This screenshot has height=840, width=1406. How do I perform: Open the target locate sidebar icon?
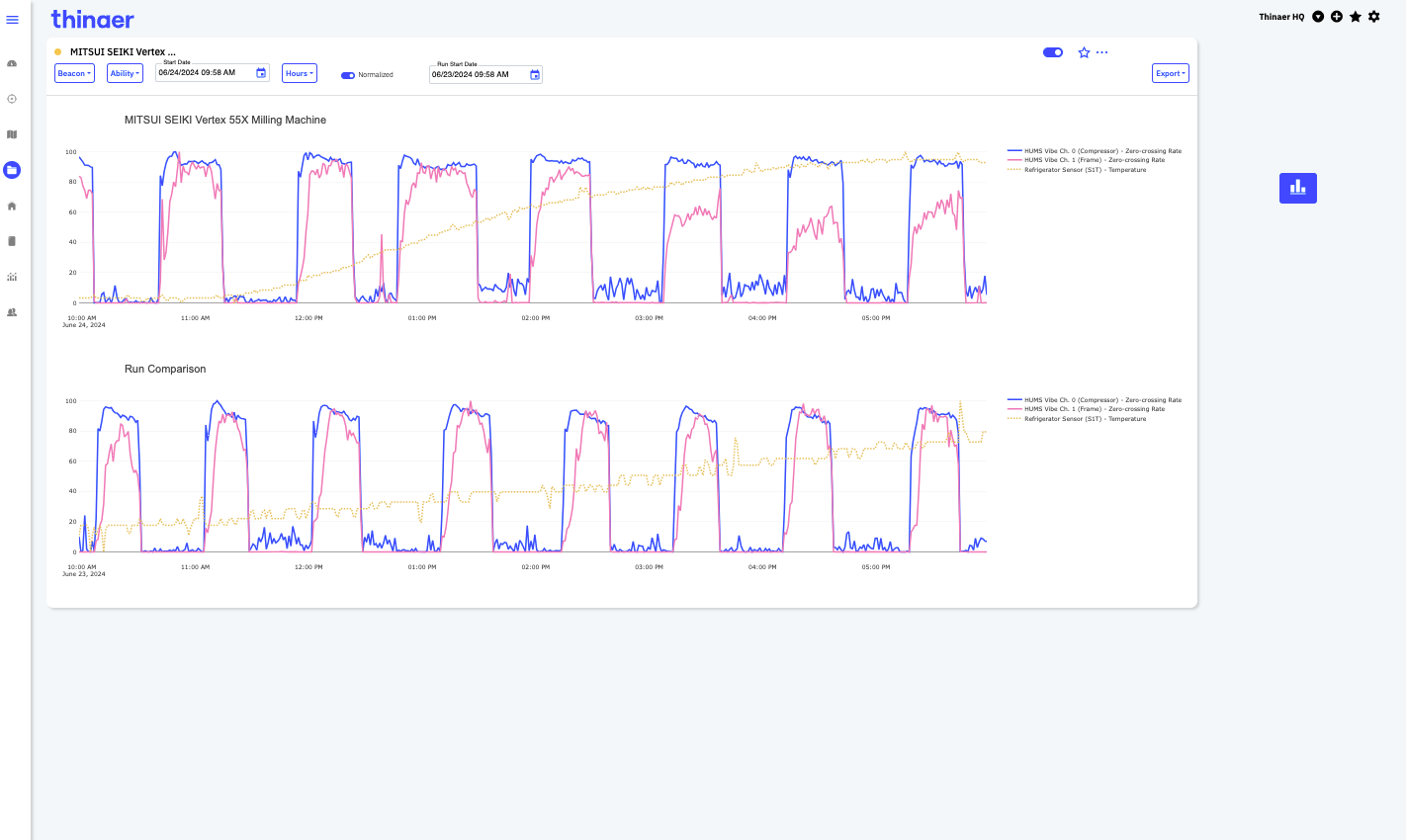click(12, 99)
